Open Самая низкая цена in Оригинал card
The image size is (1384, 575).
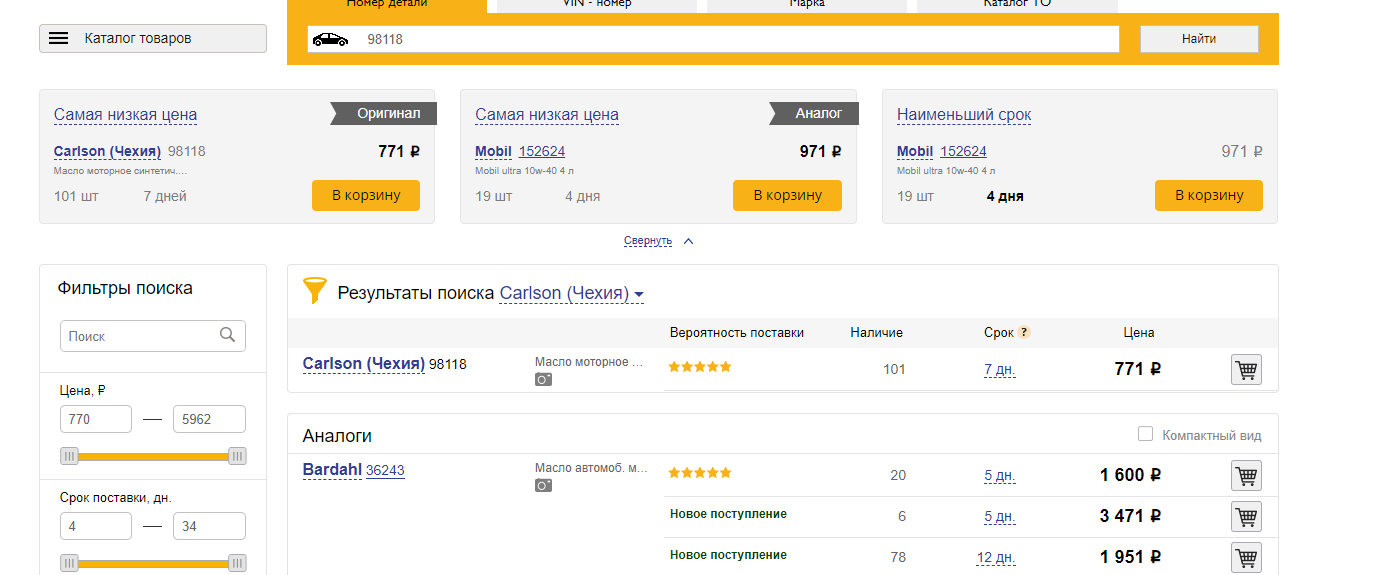coord(125,115)
